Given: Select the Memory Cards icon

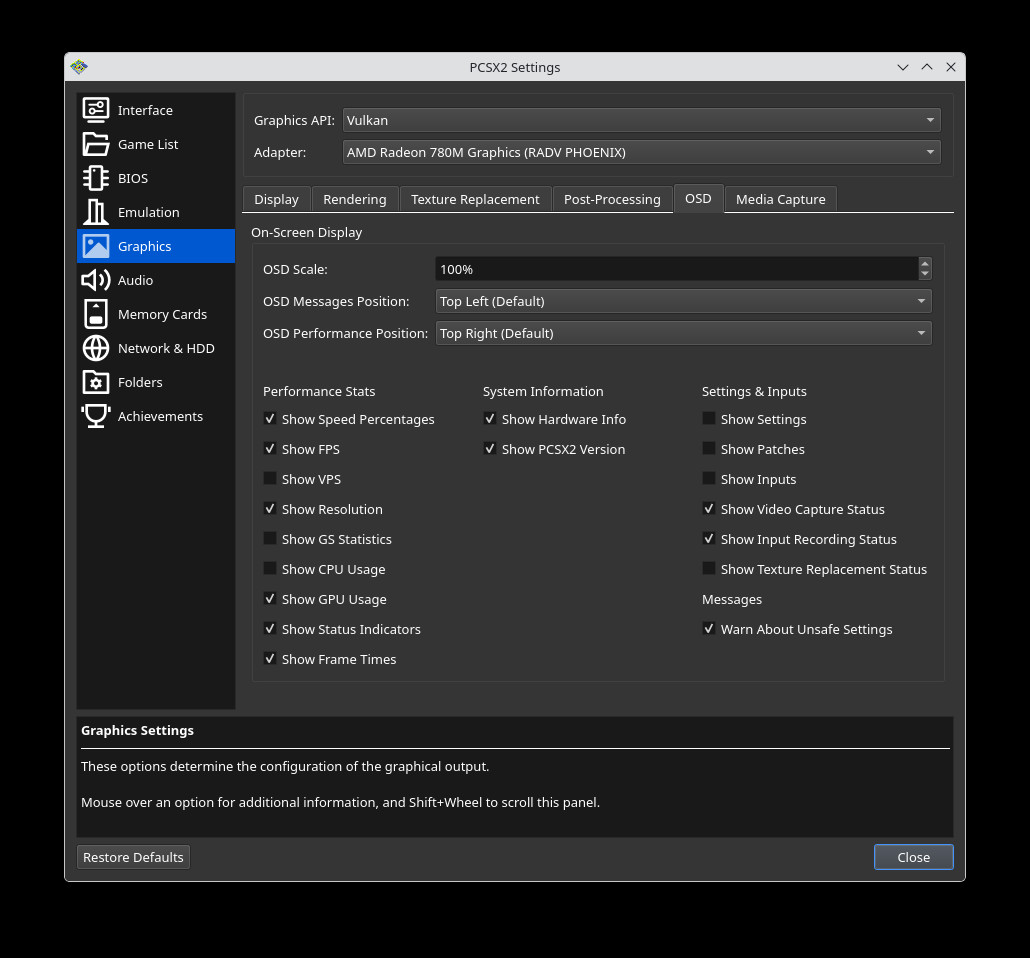Looking at the screenshot, I should 96,314.
